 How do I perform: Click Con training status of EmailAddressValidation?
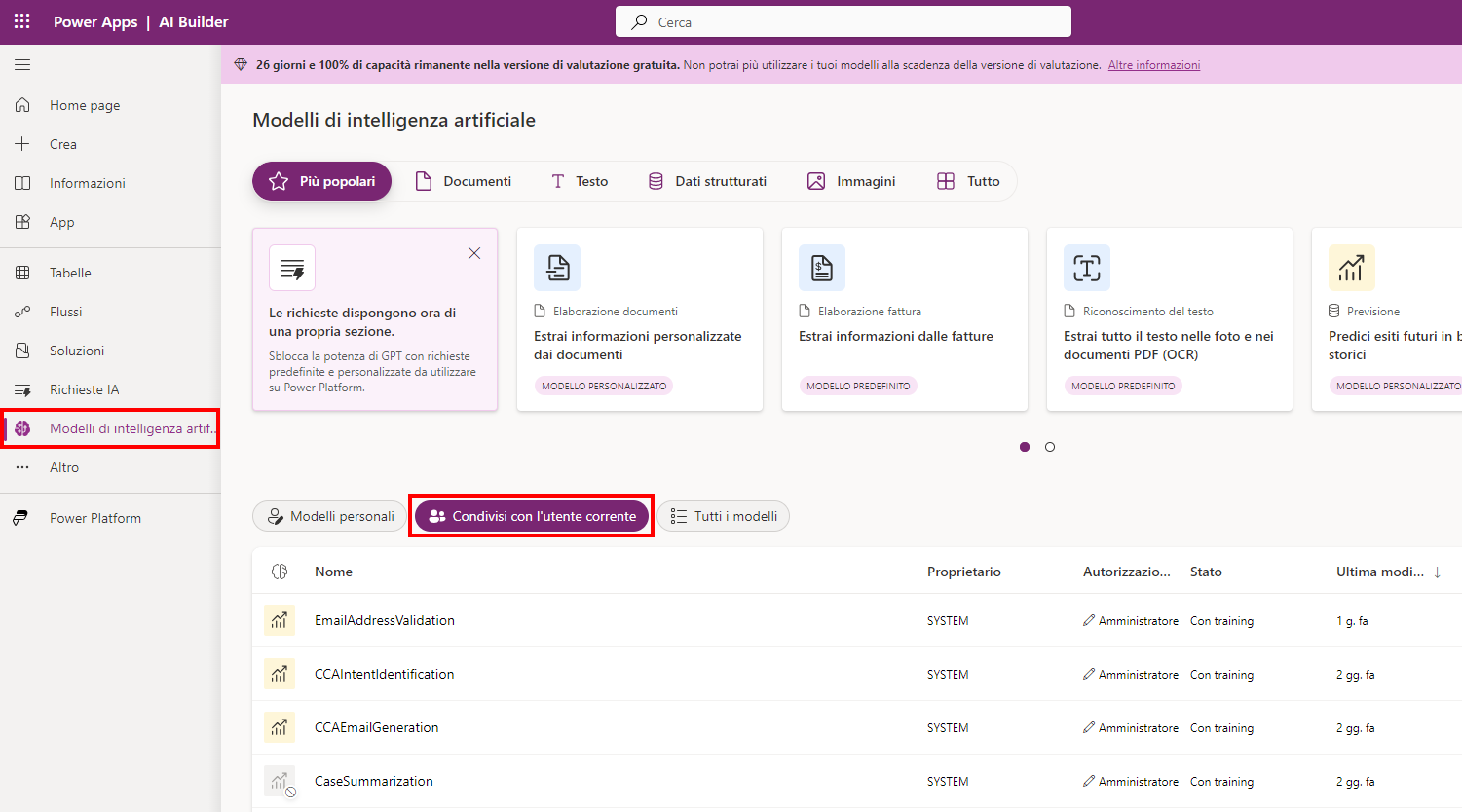click(x=1221, y=621)
